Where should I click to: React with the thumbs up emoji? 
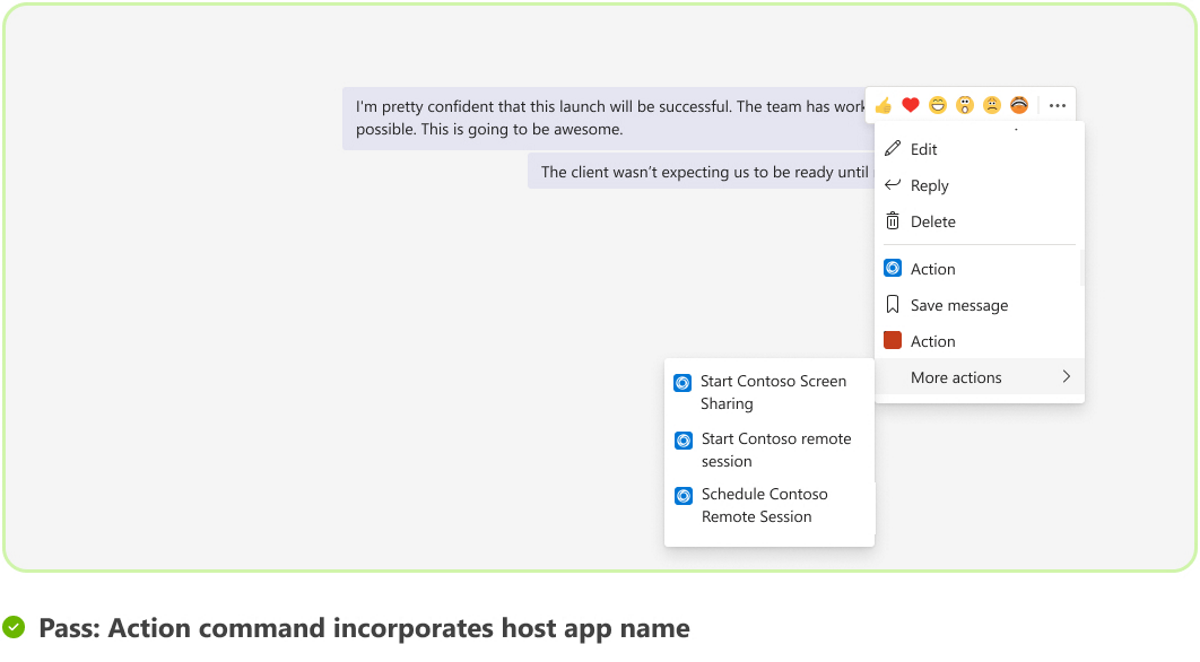pyautogui.click(x=883, y=105)
